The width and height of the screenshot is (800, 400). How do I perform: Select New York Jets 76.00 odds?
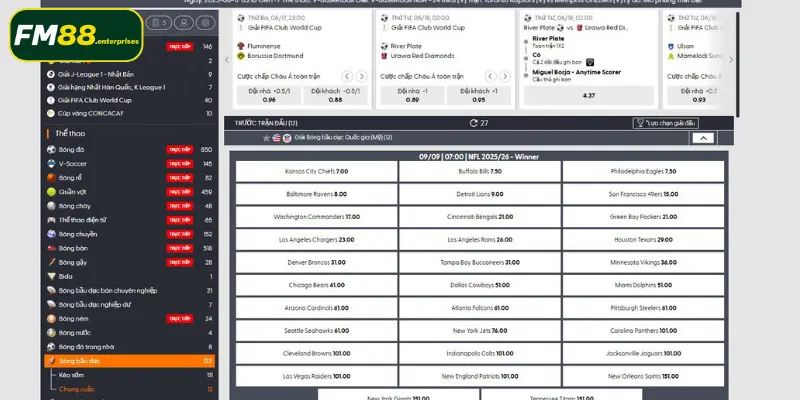480,331
